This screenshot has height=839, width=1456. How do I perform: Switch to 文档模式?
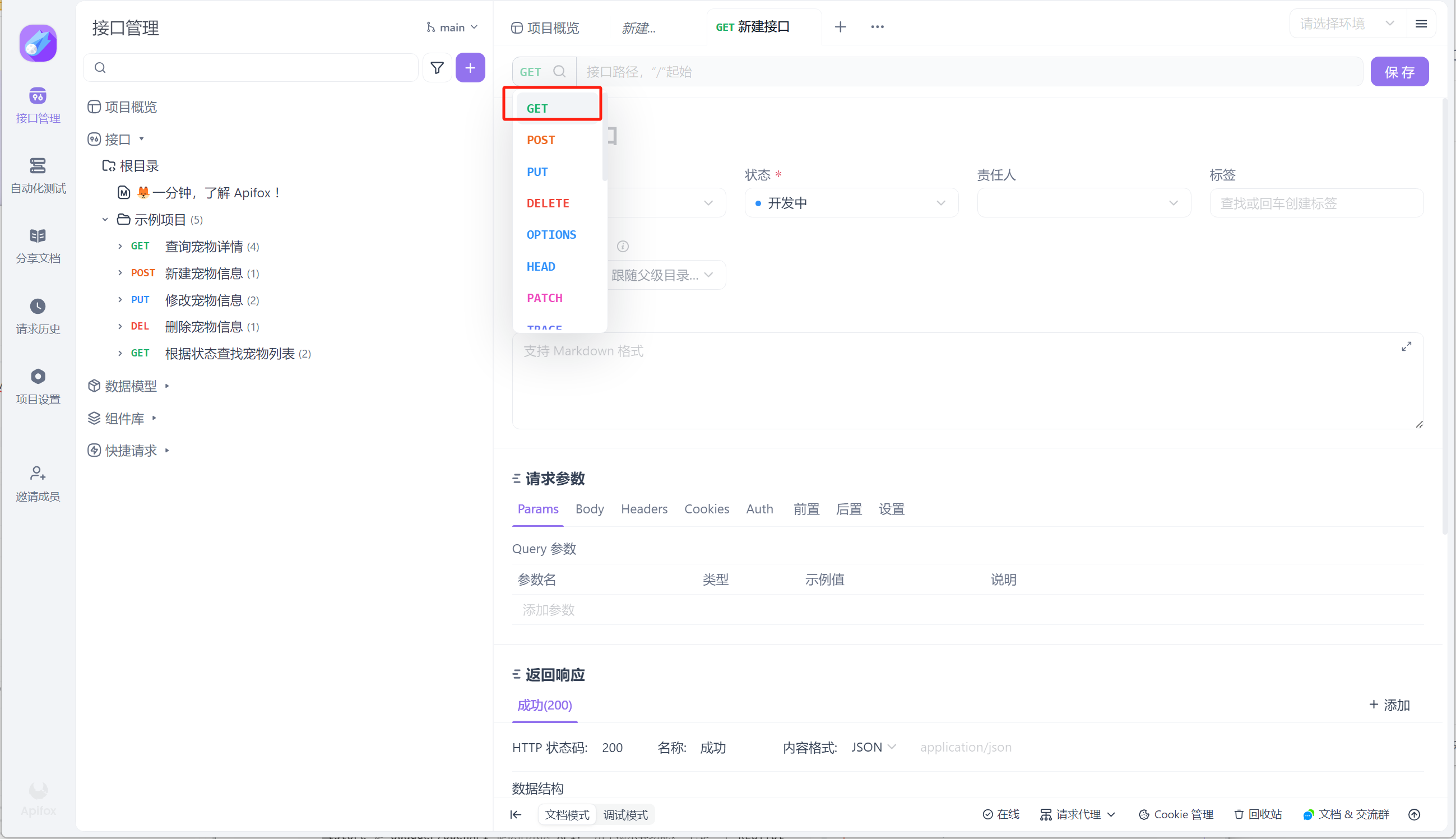point(567,815)
